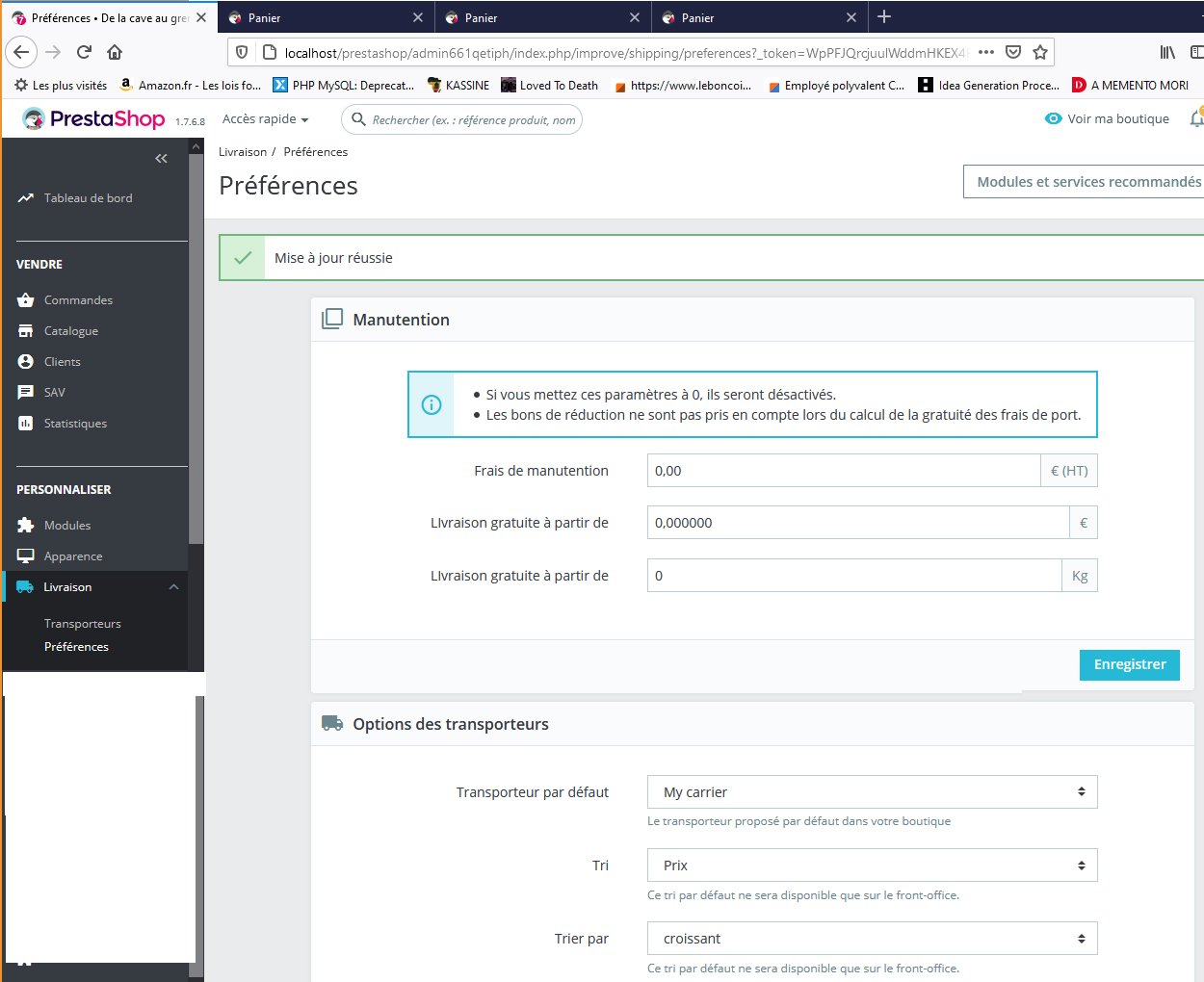The width and height of the screenshot is (1204, 982).
Task: Click the tracking protection shield icon
Action: point(242,52)
